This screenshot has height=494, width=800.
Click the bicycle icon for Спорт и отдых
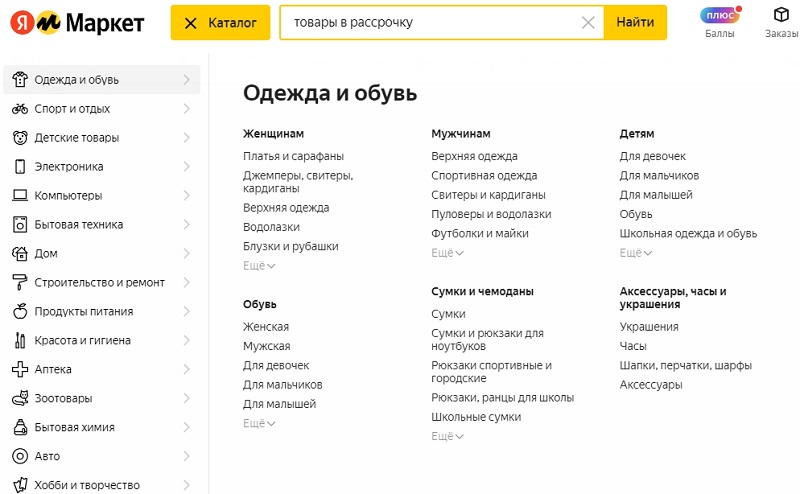pyautogui.click(x=20, y=109)
